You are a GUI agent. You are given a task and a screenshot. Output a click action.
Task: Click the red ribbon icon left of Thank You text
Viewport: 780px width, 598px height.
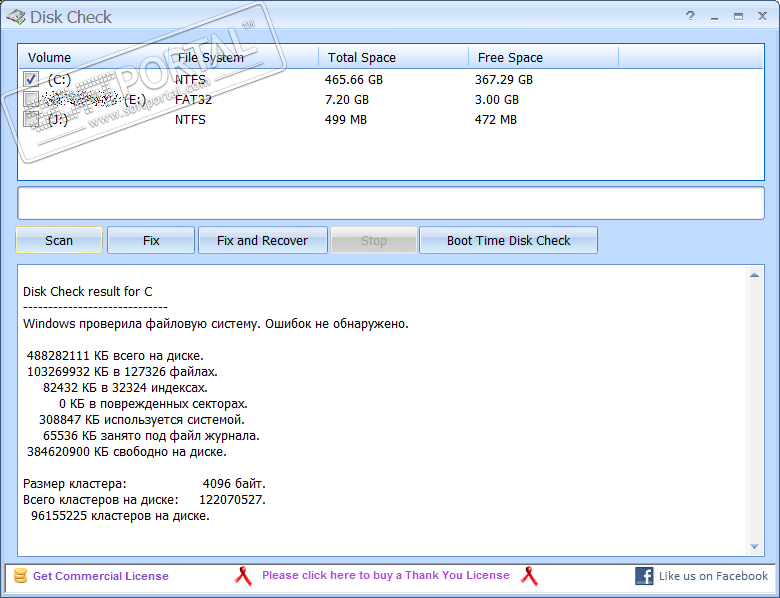click(243, 576)
